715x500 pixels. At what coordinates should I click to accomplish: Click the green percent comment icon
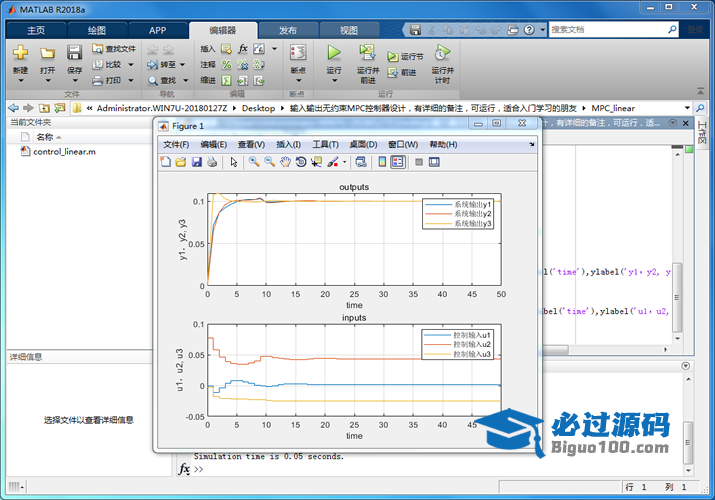click(x=226, y=65)
